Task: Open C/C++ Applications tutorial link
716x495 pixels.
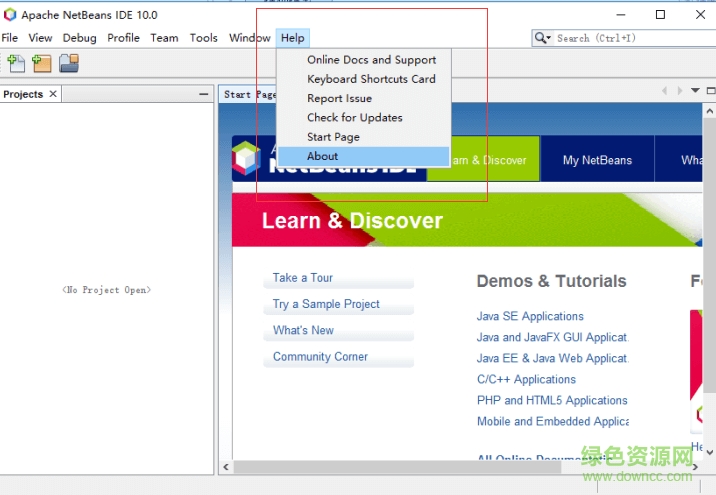Action: click(526, 379)
